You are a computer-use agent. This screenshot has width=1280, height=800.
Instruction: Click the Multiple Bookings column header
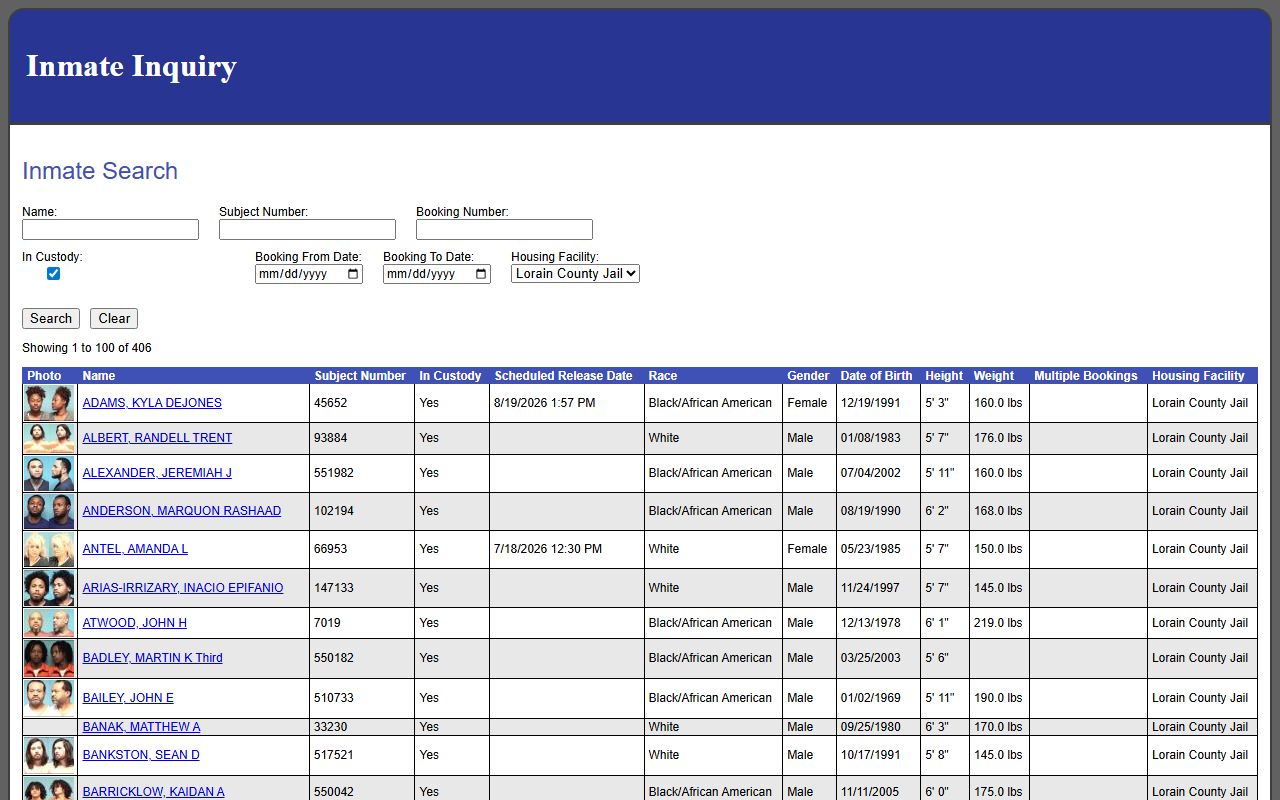tap(1086, 376)
